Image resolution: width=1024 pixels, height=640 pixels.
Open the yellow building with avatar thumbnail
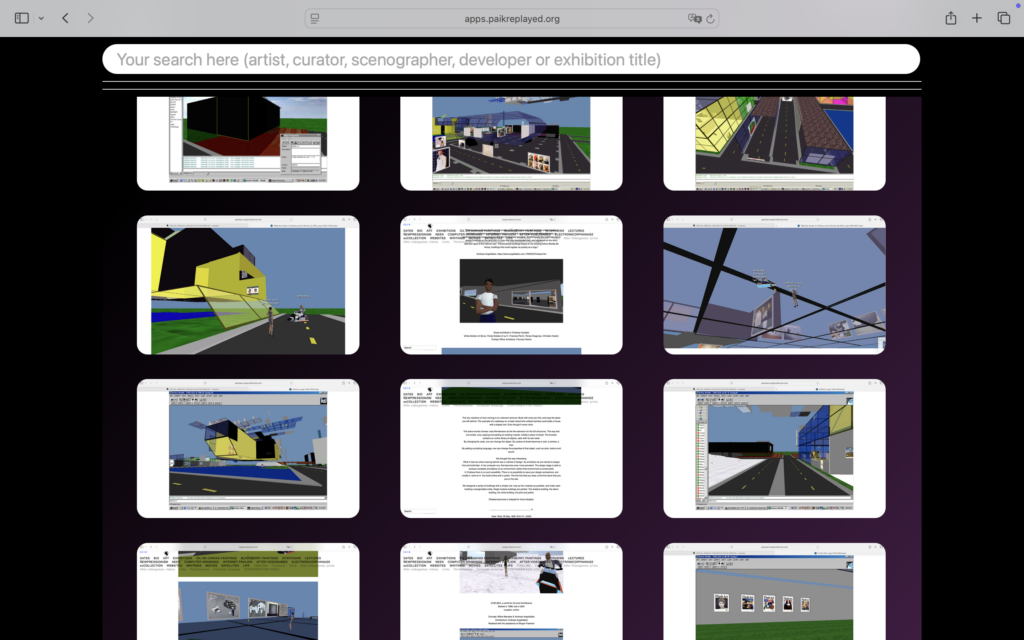[248, 285]
